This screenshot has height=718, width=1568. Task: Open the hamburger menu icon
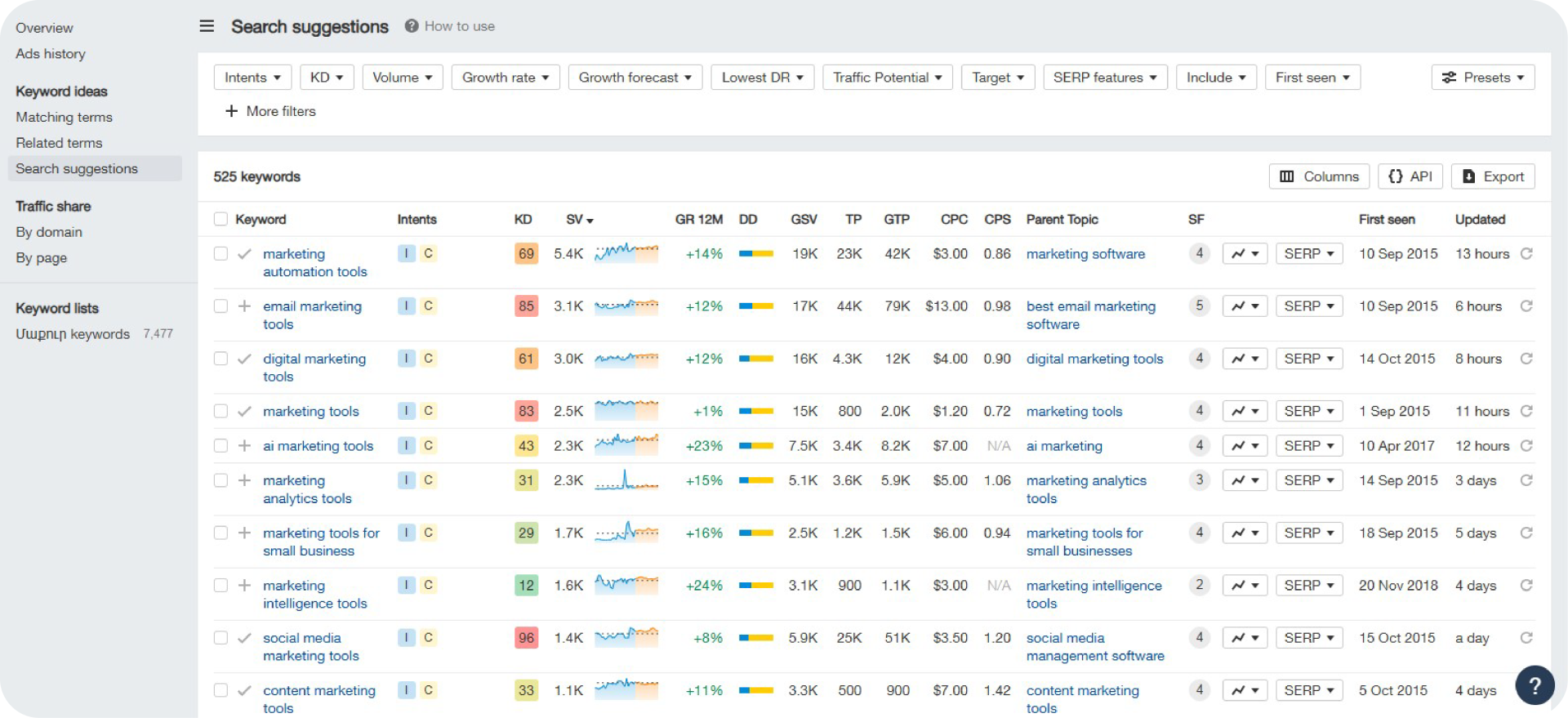(207, 26)
